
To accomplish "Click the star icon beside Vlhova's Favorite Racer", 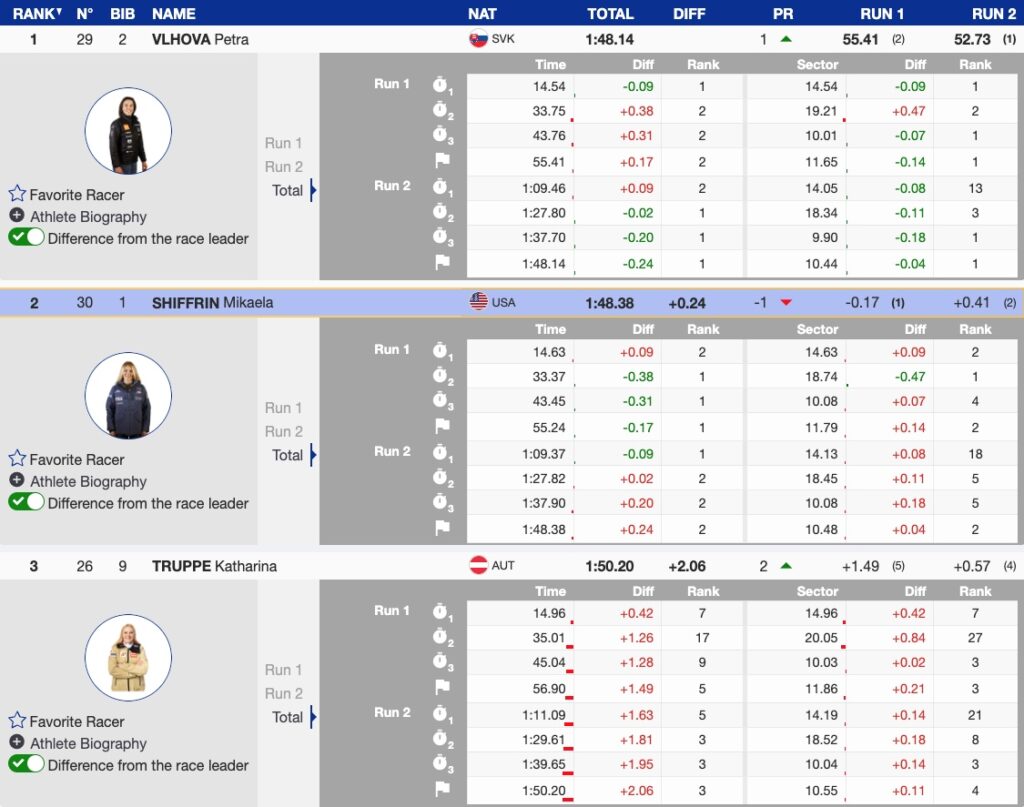I will point(17,194).
